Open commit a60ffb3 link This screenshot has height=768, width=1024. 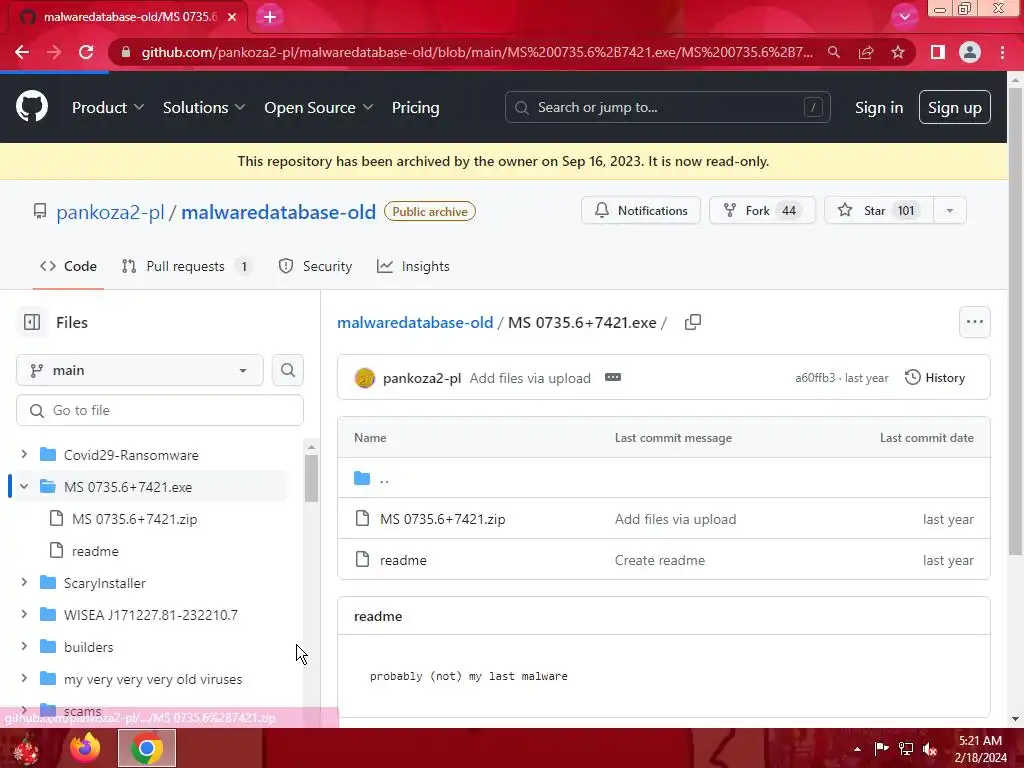[814, 377]
